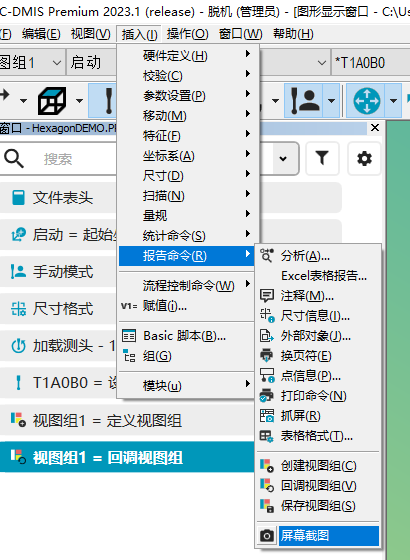Viewport: 410px width, 560px height.
Task: Open the 图组1 combo box
Action: pyautogui.click(x=32, y=63)
